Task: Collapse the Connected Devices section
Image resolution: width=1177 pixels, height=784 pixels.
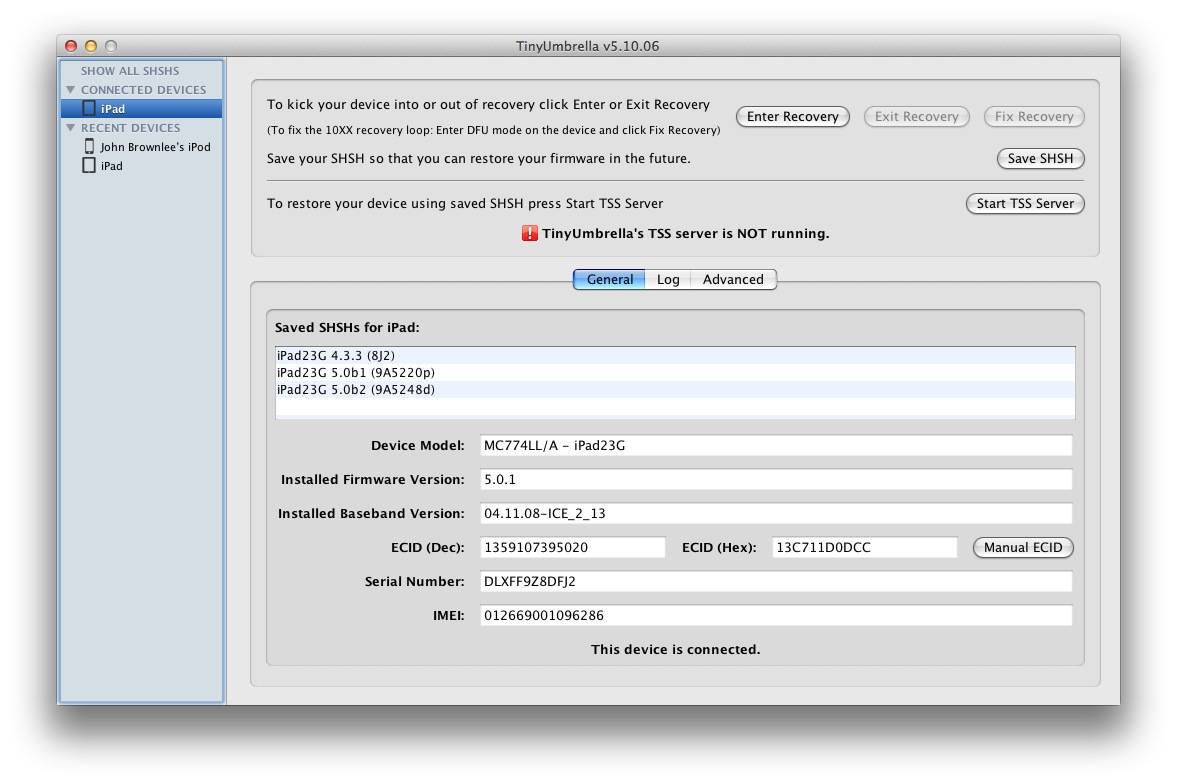Action: [71, 90]
